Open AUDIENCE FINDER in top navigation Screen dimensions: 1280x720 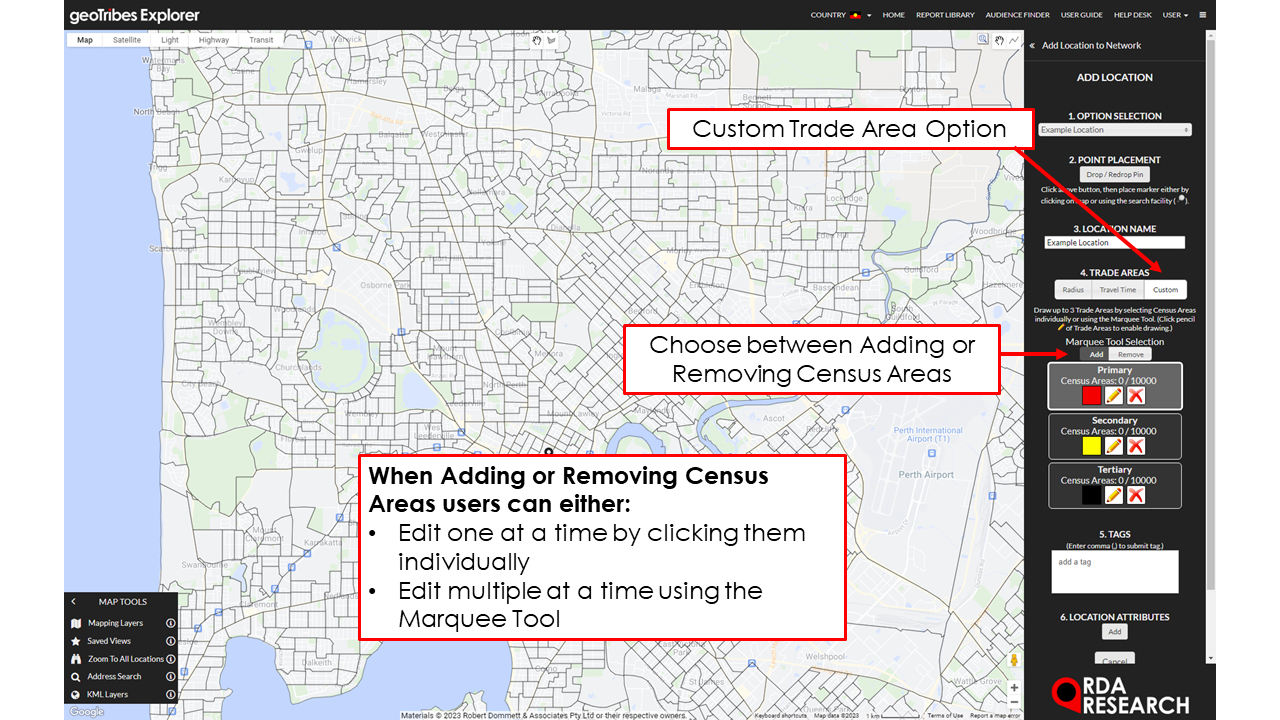click(x=1018, y=15)
